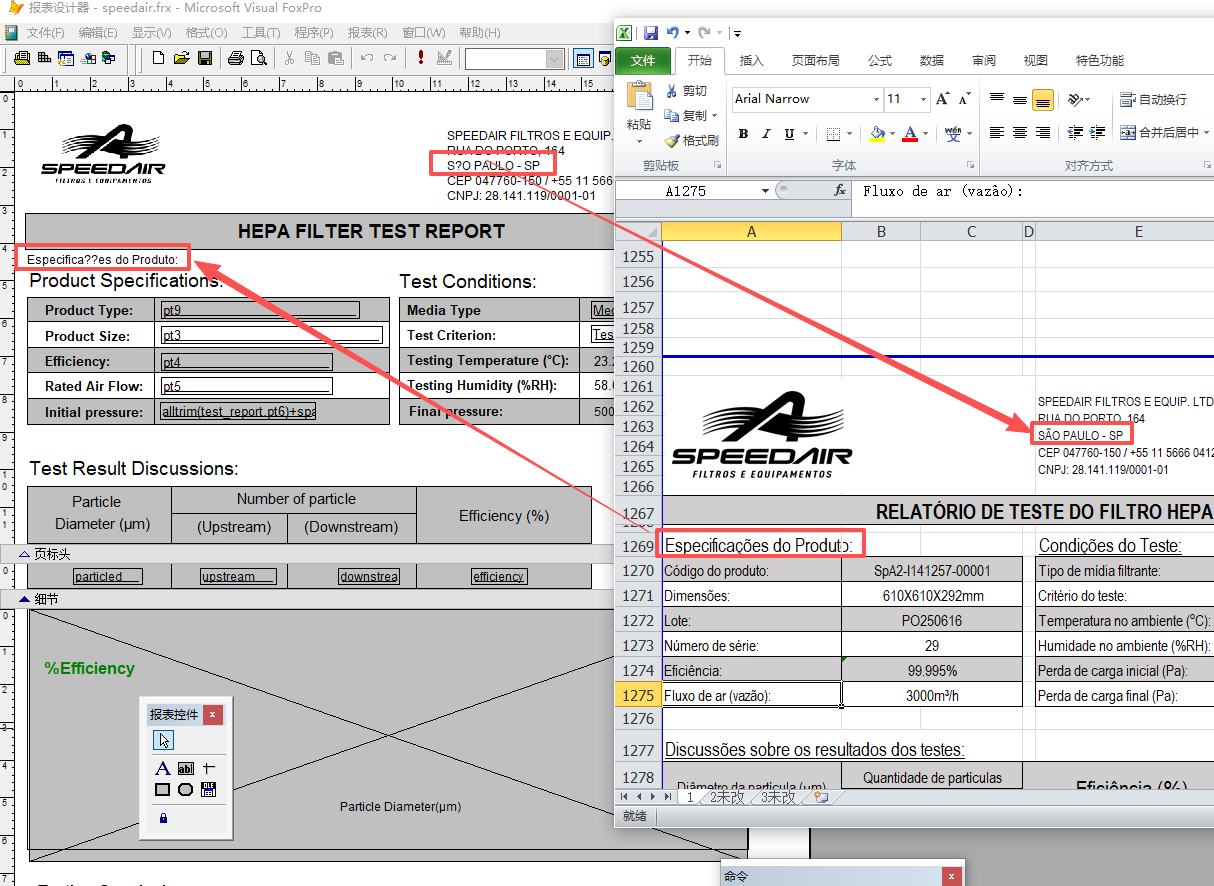Select the Field (abl) tool in report controls
Screen dimensions: 1214x886
pos(186,768)
